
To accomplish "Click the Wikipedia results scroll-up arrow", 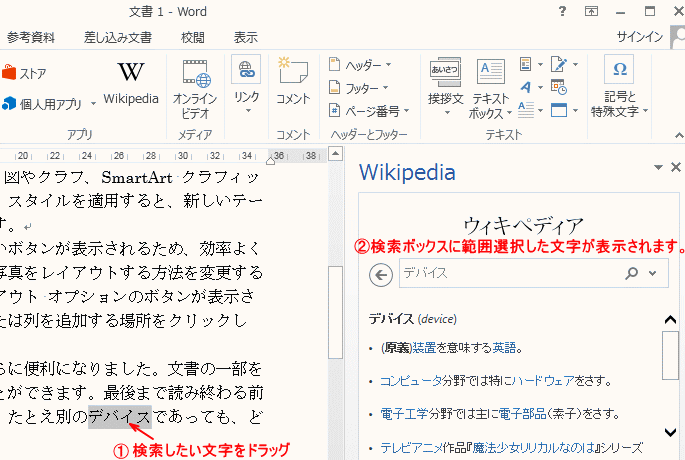I will 670,320.
